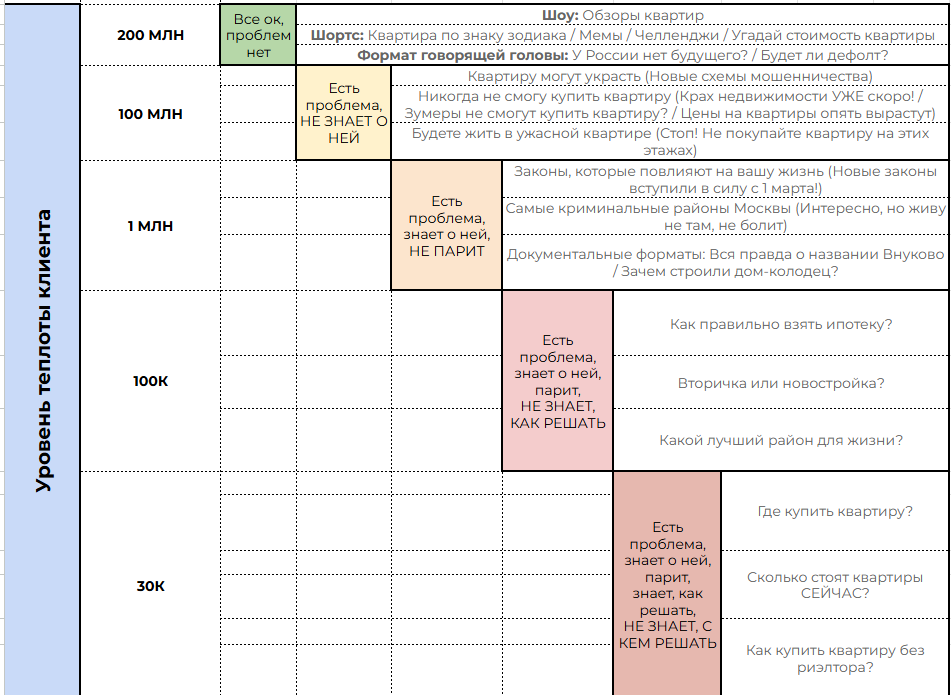Select the '200 МЛН' cell
951x695 pixels.
150,35
